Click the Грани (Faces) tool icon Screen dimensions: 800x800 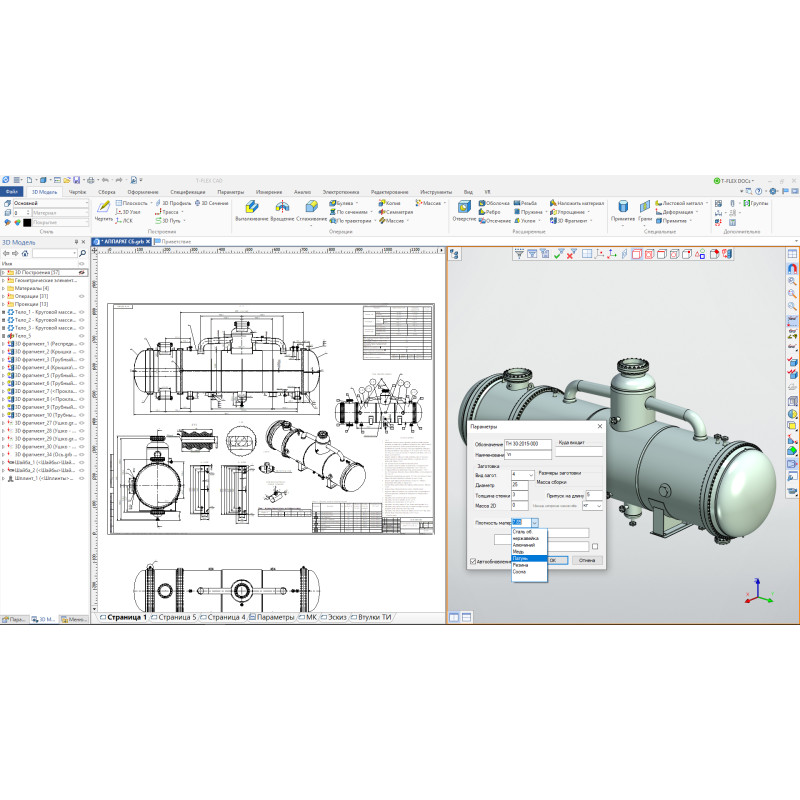(x=645, y=209)
